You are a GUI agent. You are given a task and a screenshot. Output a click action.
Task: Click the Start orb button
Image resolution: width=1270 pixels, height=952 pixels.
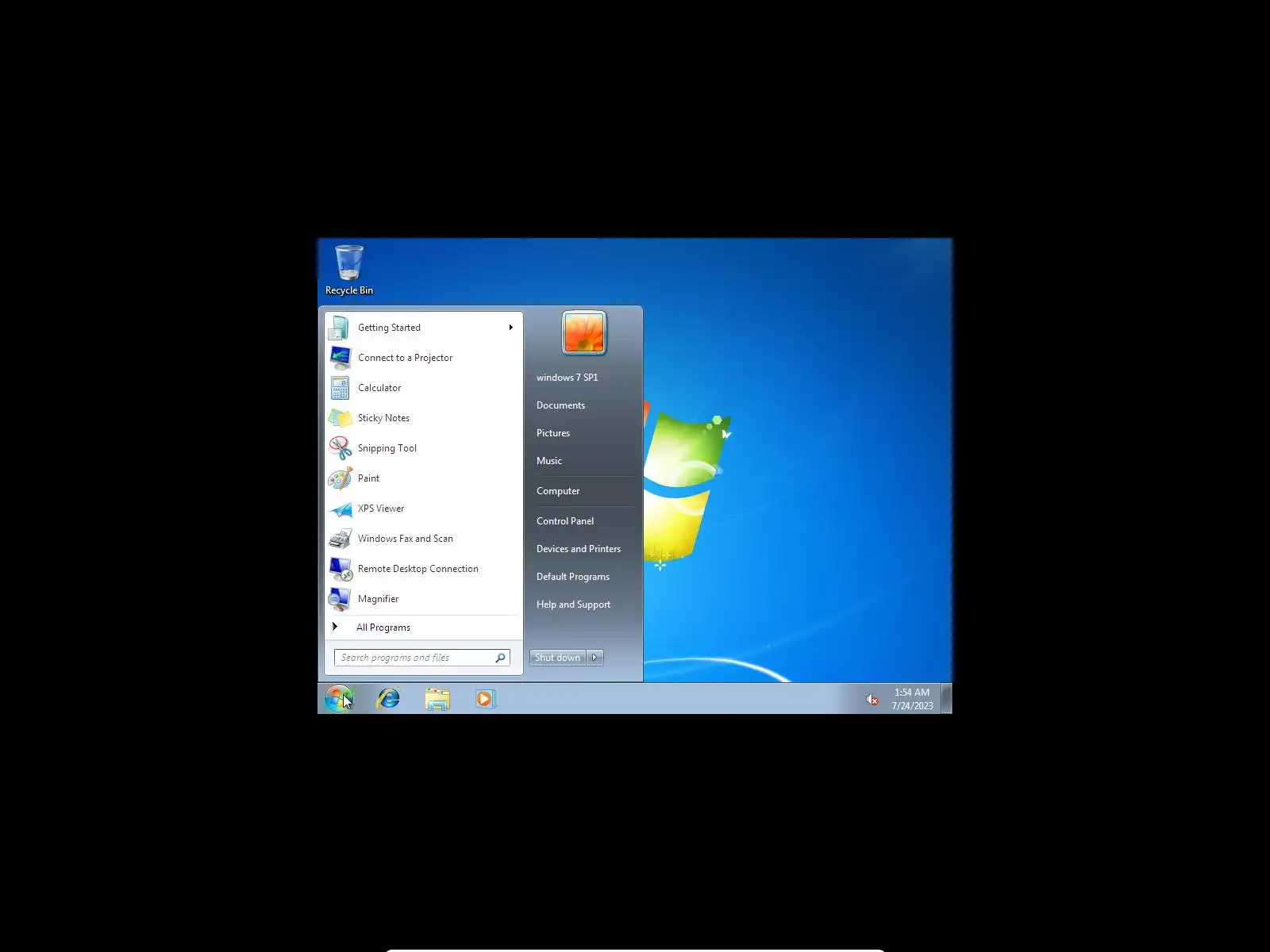339,698
